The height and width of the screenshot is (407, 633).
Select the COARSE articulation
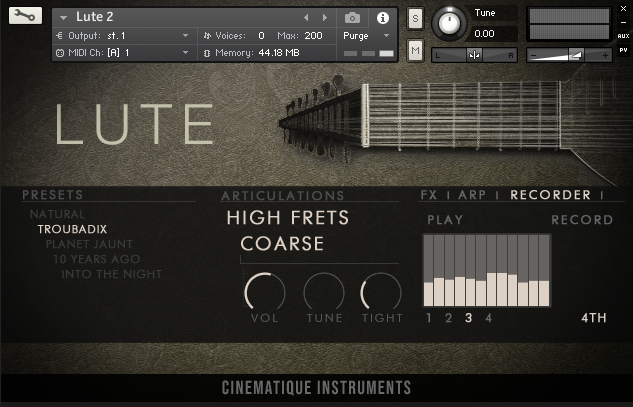[282, 243]
